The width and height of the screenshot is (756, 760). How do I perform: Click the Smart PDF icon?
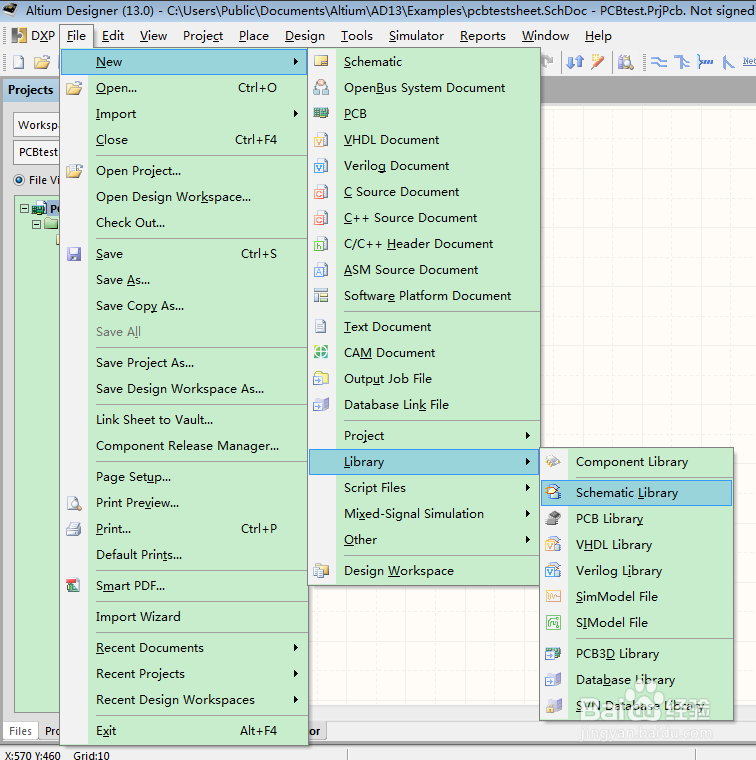(x=74, y=586)
